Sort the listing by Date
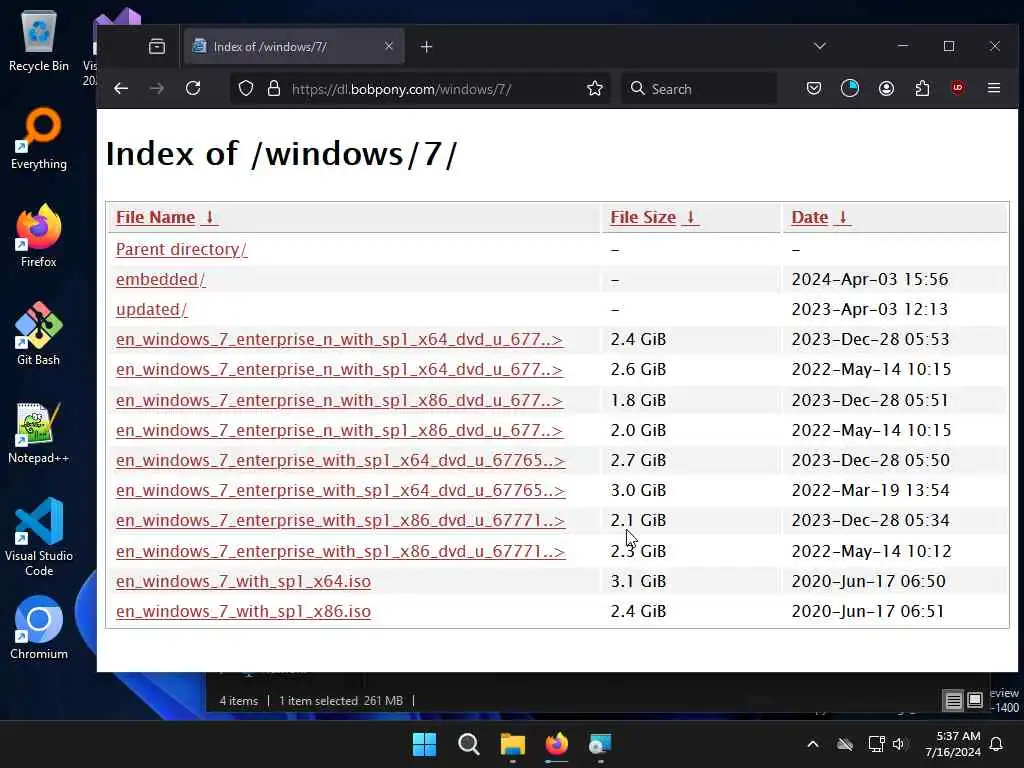 tap(821, 217)
